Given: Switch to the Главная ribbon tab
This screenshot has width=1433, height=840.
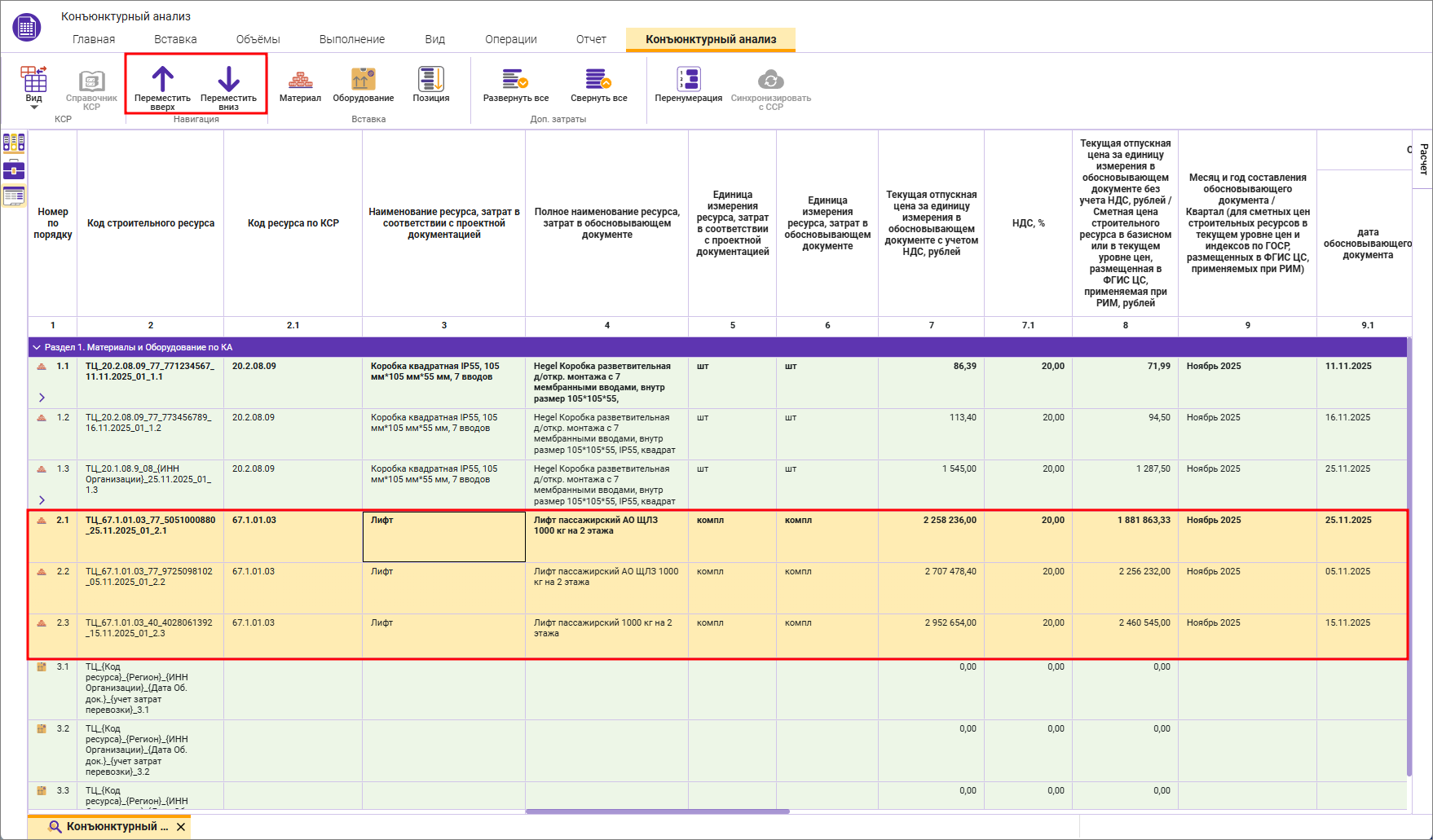Looking at the screenshot, I should [94, 39].
